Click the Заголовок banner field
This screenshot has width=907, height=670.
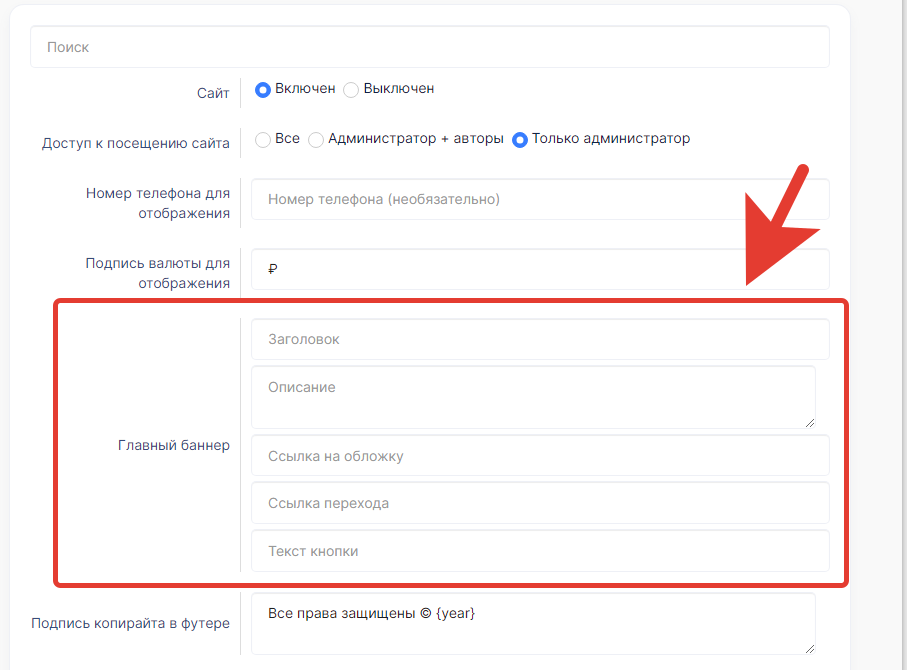point(540,339)
